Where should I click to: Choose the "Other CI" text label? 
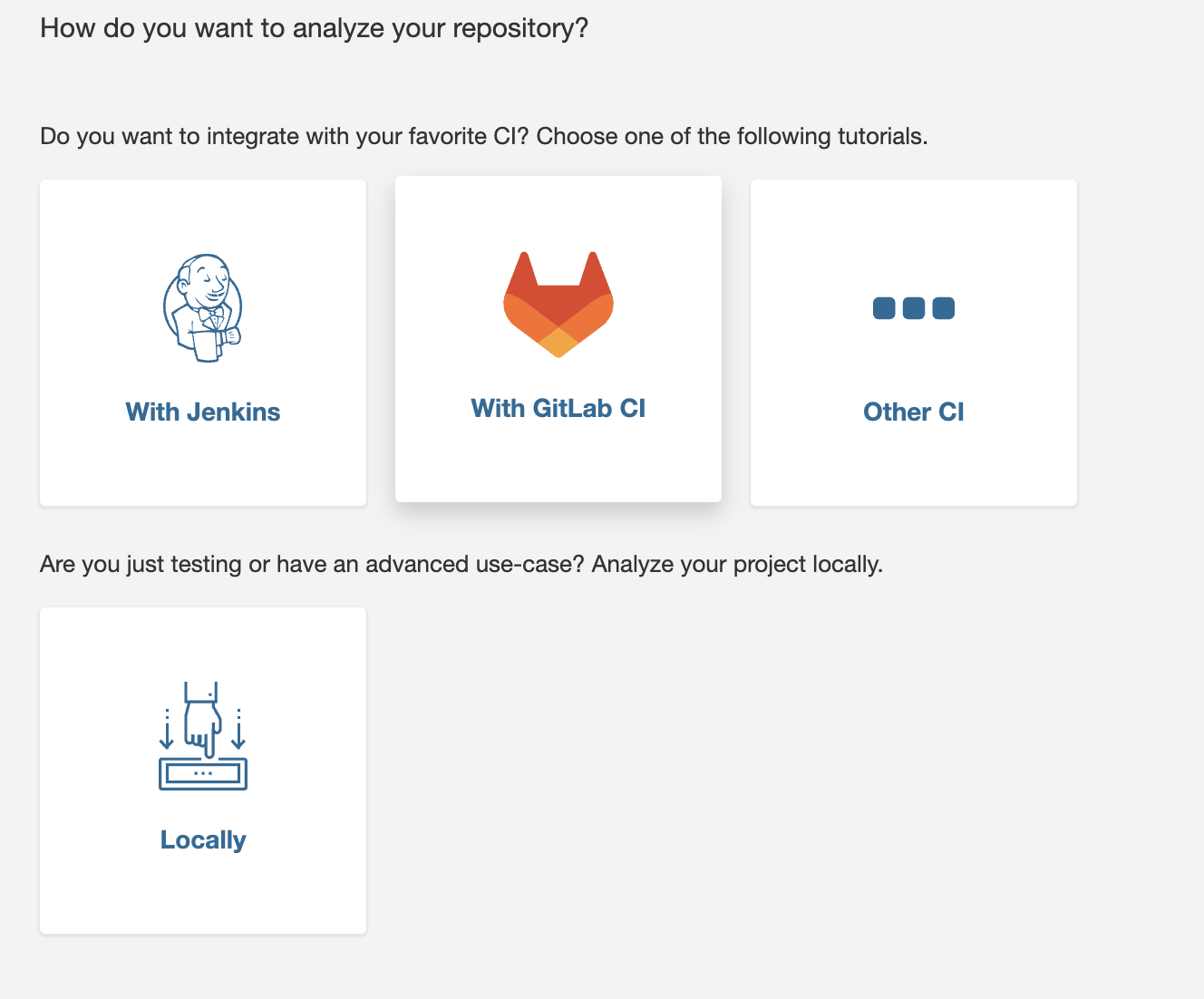pyautogui.click(x=914, y=412)
